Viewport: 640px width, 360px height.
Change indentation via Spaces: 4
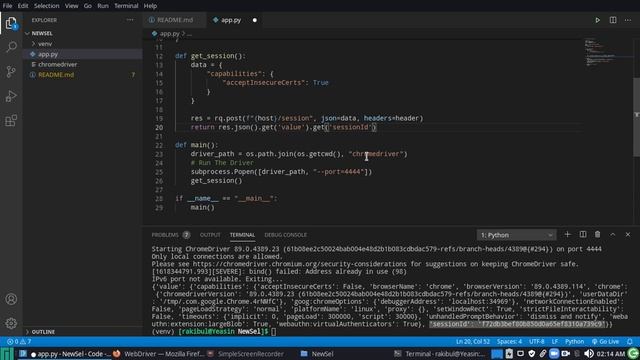(509, 342)
